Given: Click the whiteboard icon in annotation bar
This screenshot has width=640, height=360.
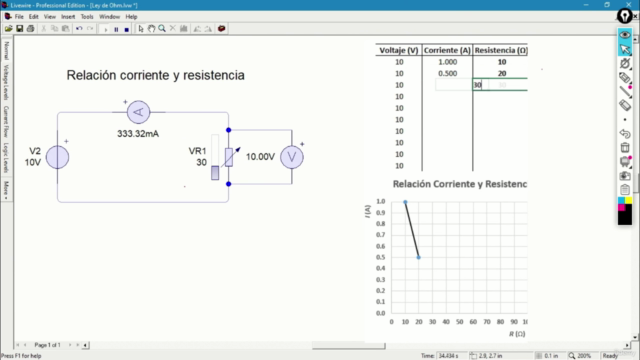Looking at the screenshot, I should (x=625, y=162).
